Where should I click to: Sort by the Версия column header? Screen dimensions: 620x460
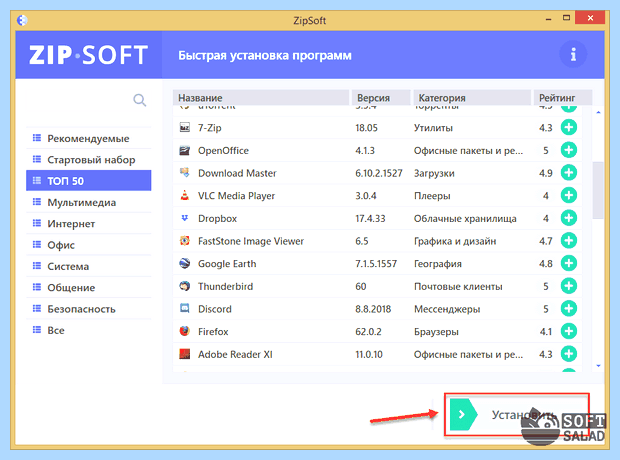click(382, 98)
